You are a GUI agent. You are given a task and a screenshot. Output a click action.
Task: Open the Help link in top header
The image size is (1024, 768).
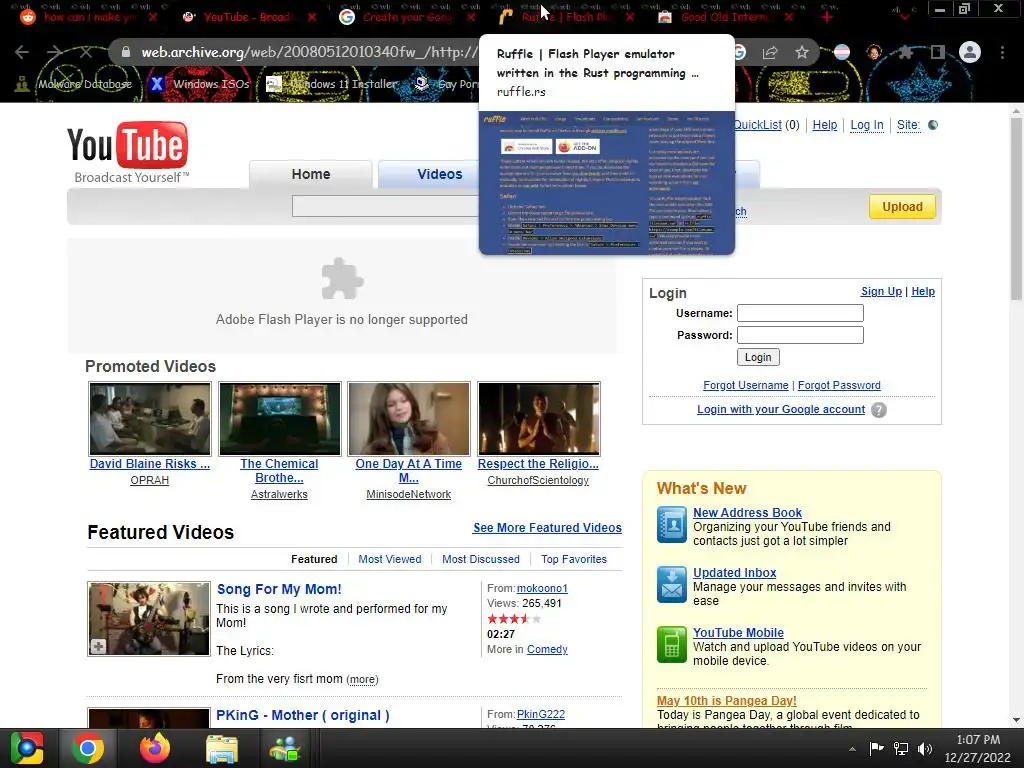click(x=825, y=125)
